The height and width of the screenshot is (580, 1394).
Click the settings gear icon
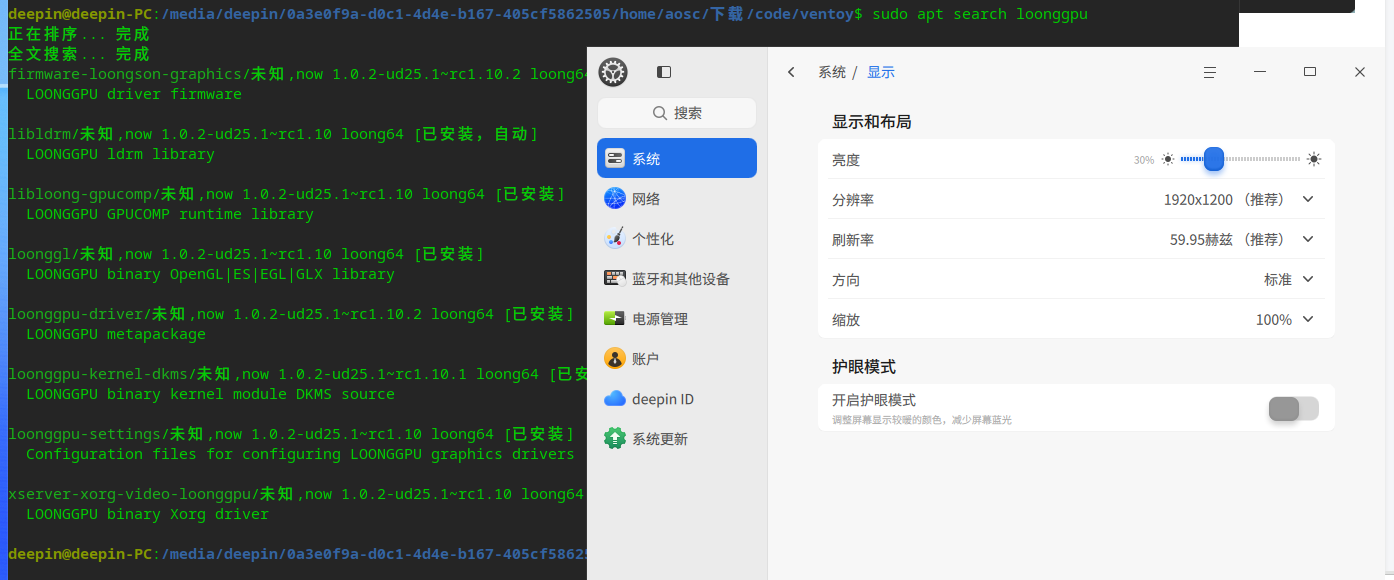(x=613, y=72)
